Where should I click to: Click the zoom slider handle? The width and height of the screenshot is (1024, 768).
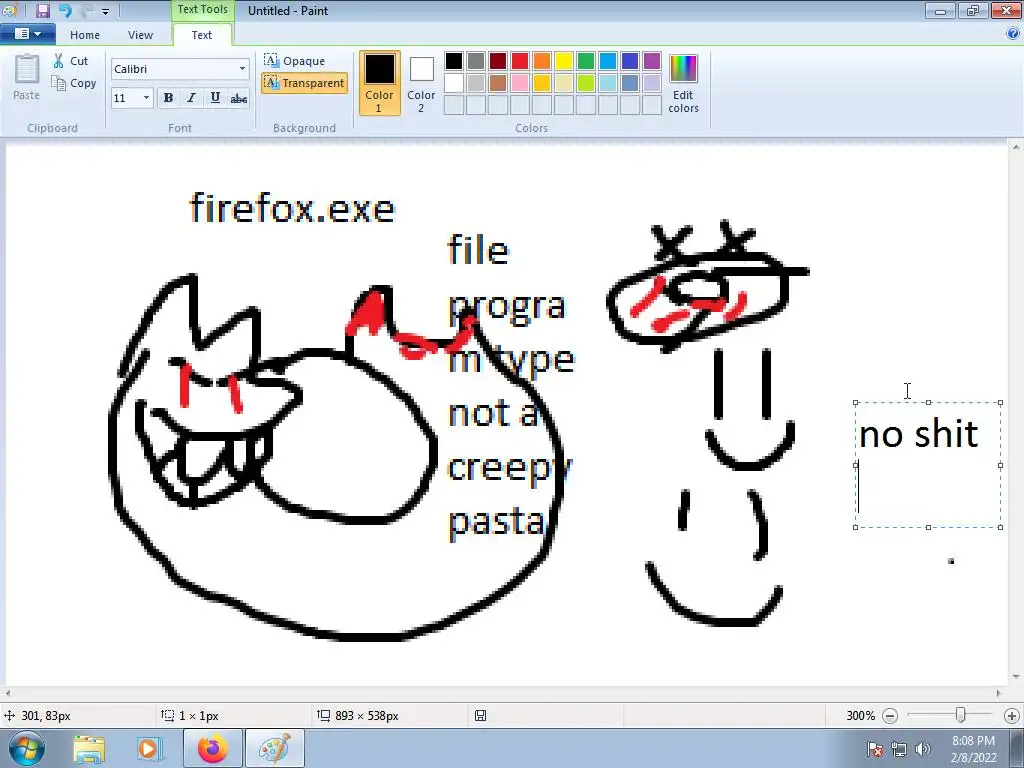click(960, 715)
